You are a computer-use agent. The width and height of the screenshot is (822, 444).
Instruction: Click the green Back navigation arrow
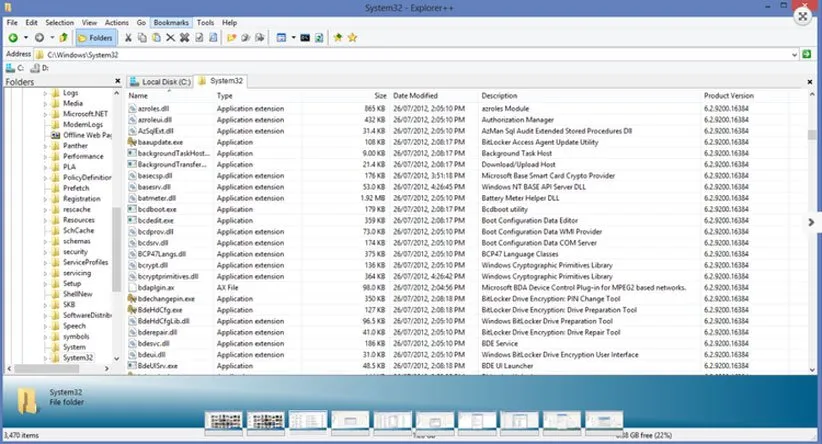pos(12,37)
